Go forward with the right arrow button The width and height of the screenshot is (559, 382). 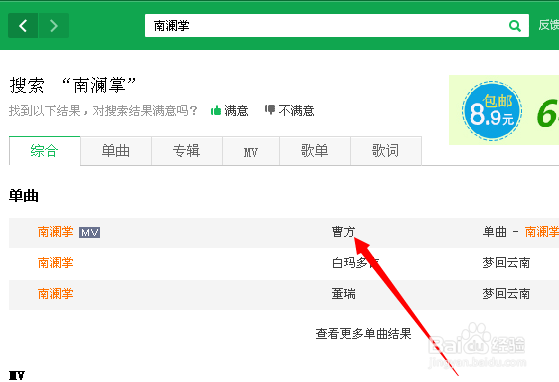coord(54,26)
